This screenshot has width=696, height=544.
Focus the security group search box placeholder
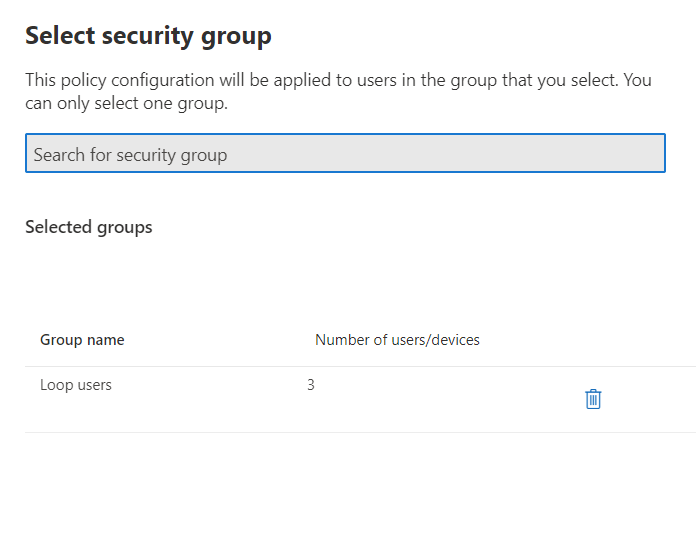(130, 155)
